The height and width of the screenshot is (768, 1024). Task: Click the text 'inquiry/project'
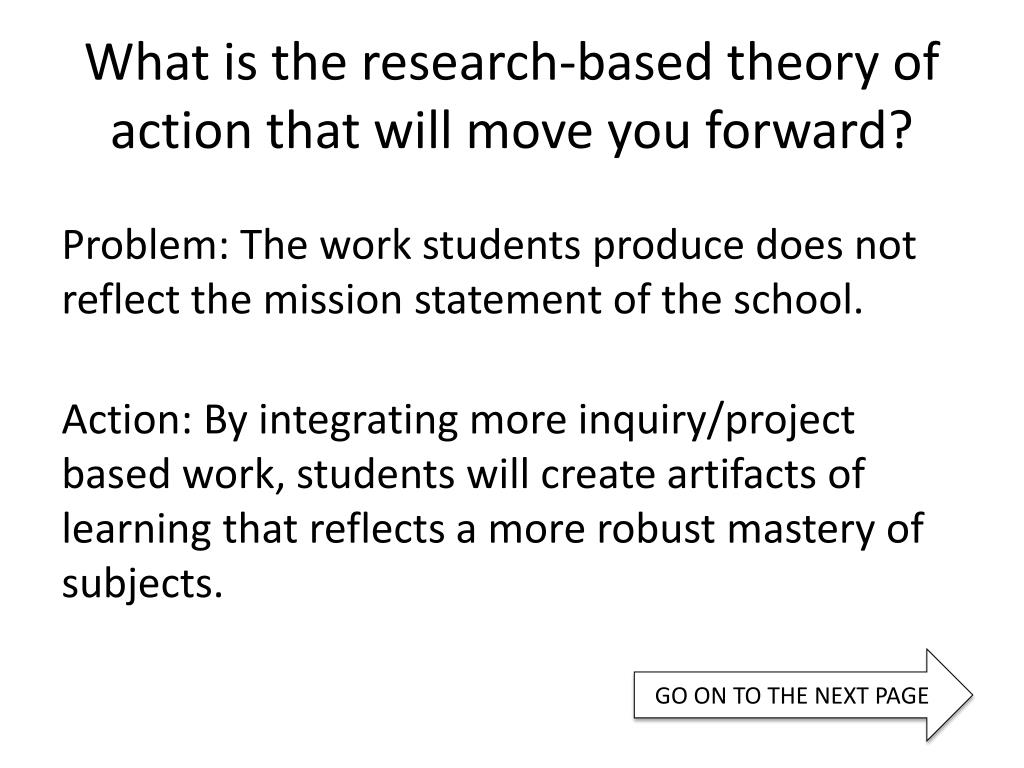pos(716,421)
